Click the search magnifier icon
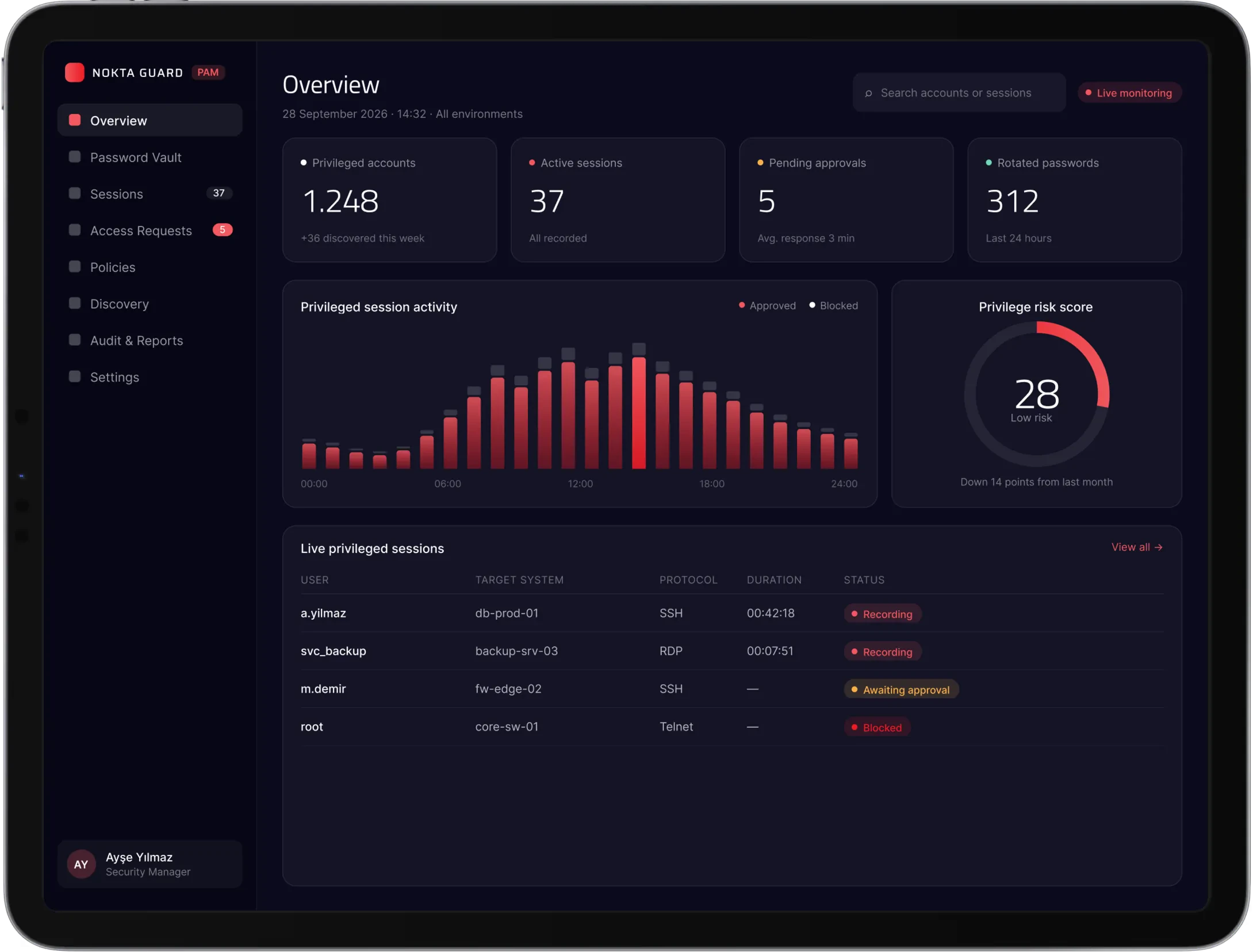1253x952 pixels. (x=869, y=93)
